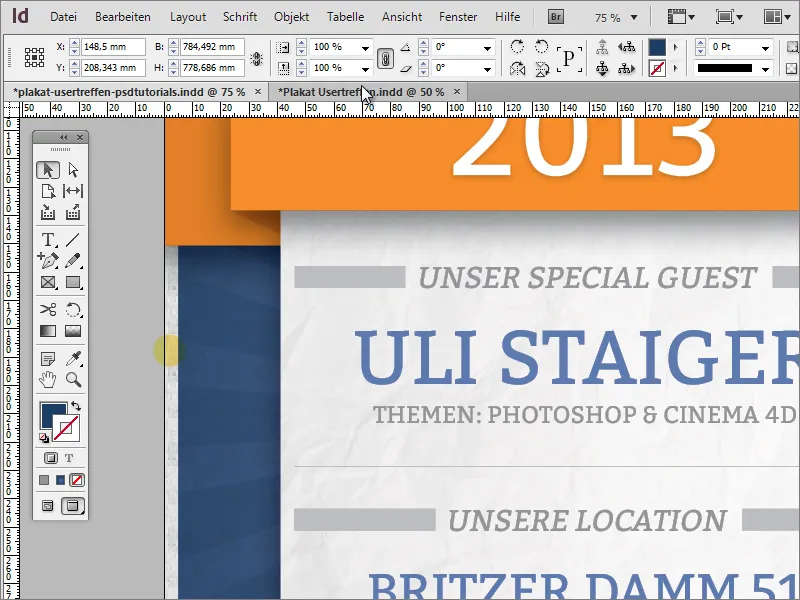Increase Y position with stepper up
This screenshot has width=800, height=600.
pos(74,64)
